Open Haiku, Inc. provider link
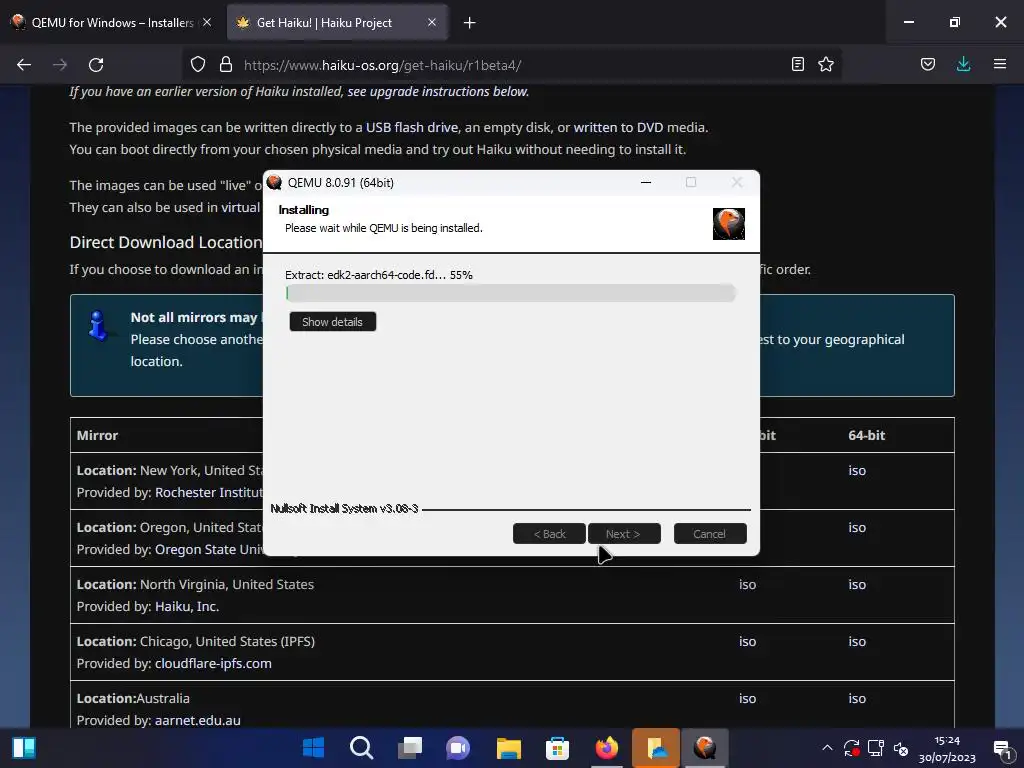Viewport: 1024px width, 768px height. pos(187,607)
